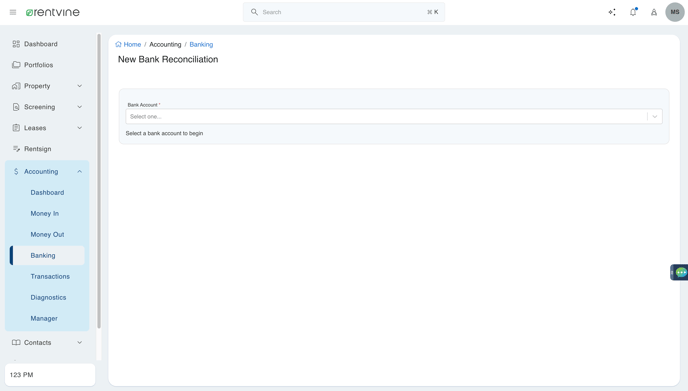The height and width of the screenshot is (391, 688).
Task: Click the Accounting breadcrumb text
Action: (x=165, y=44)
